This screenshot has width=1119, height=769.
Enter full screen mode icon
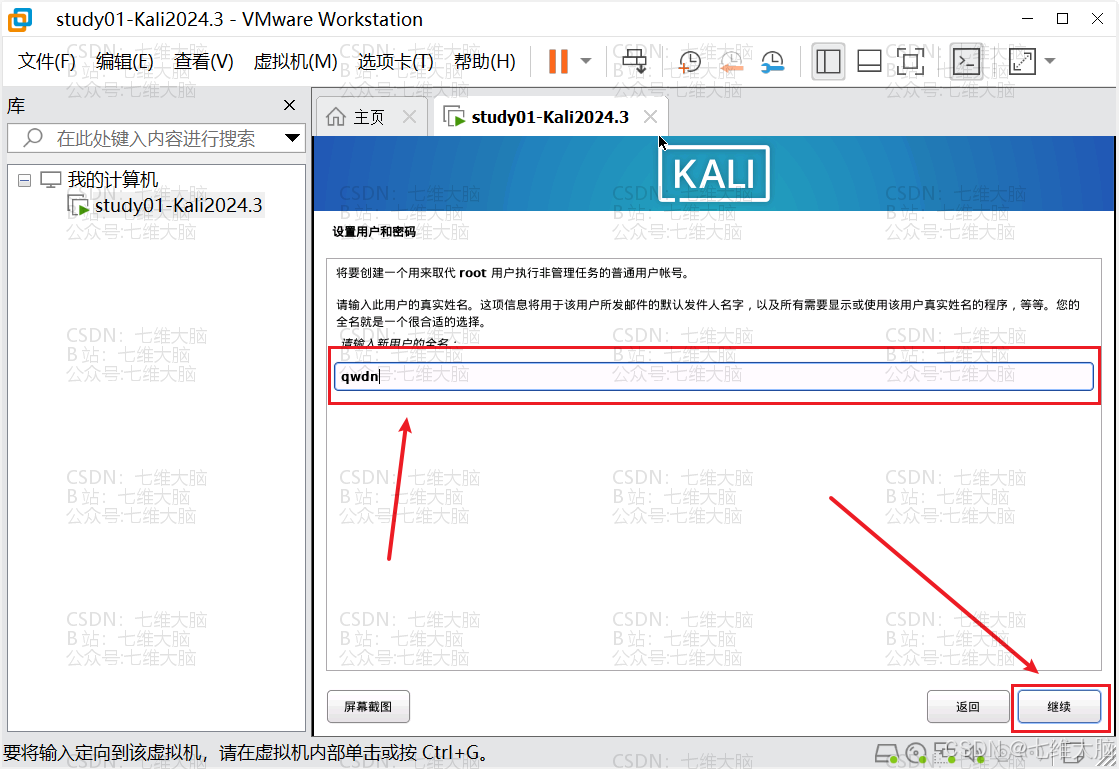click(x=910, y=61)
